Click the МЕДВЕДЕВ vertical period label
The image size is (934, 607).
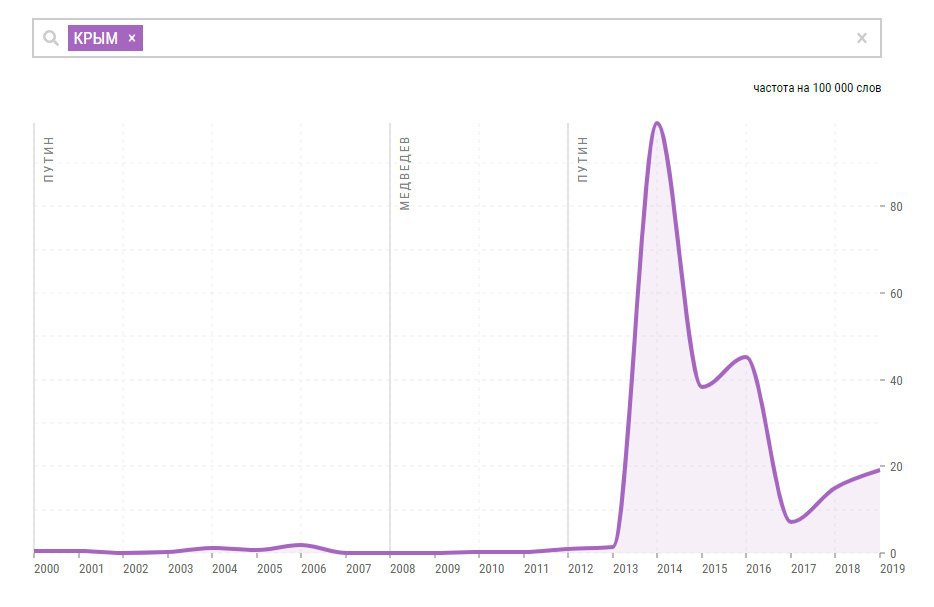point(404,173)
